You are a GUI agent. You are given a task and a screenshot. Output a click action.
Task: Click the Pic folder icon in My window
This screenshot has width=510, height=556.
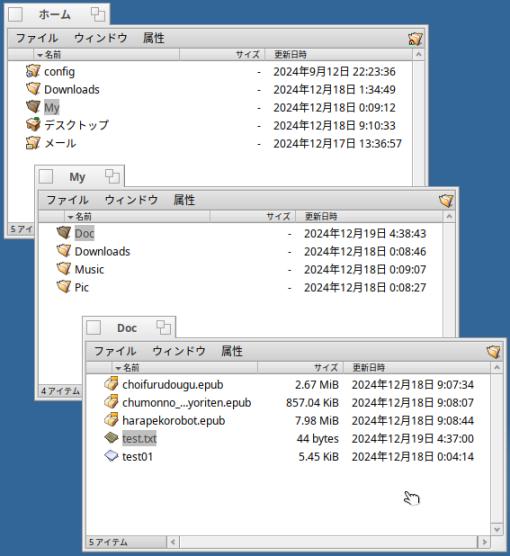[x=64, y=287]
